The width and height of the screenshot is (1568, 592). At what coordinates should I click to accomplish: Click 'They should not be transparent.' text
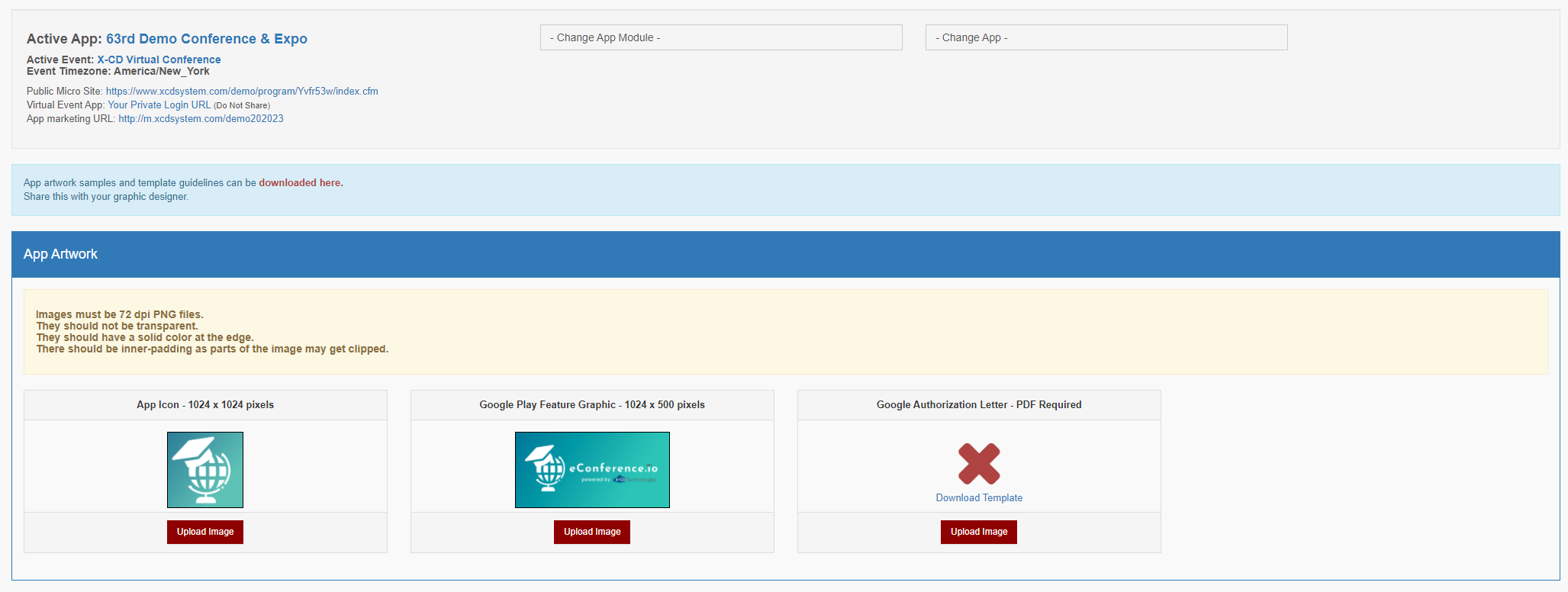click(x=117, y=326)
